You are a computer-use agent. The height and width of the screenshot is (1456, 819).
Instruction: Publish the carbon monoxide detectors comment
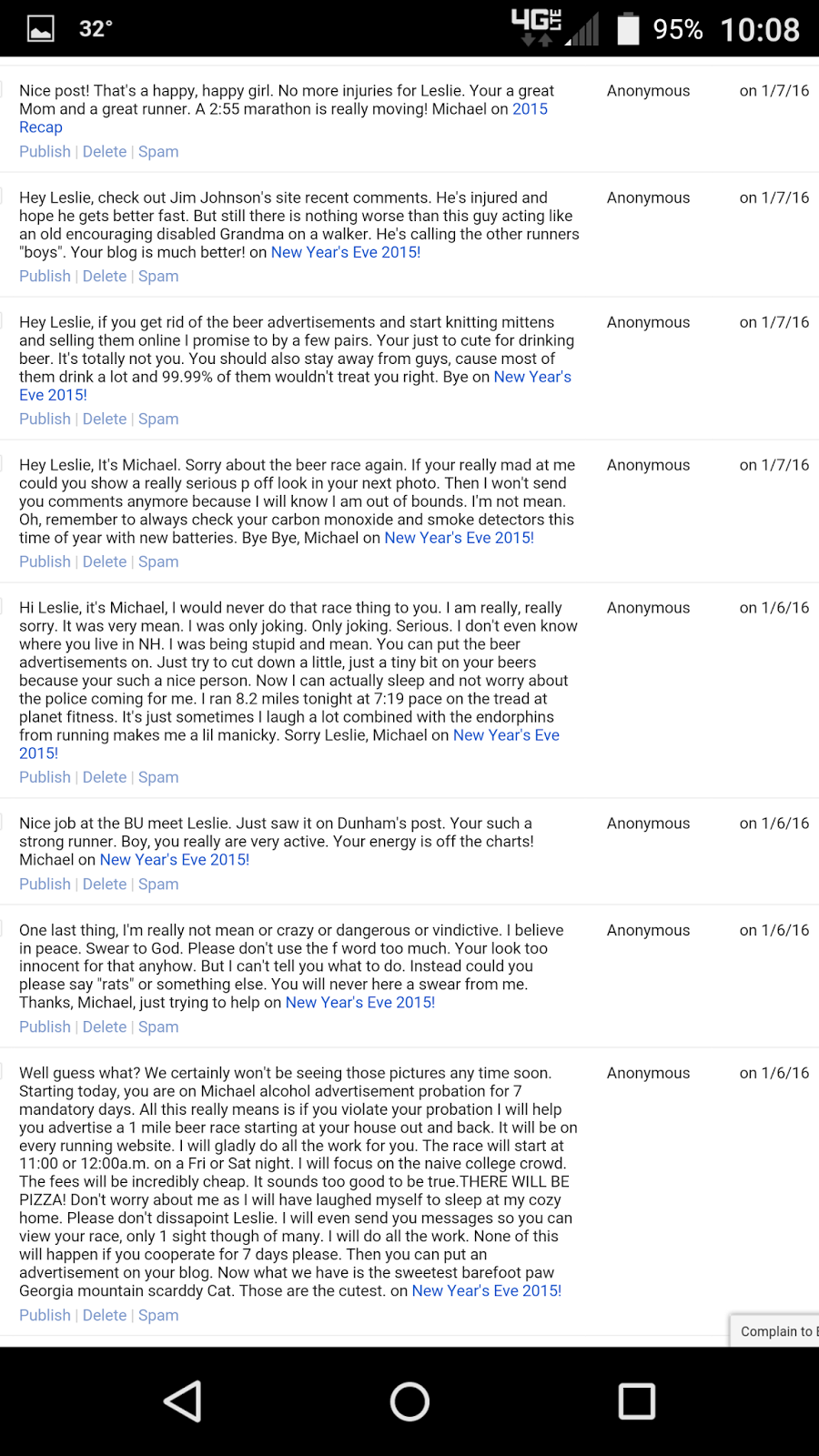45,562
